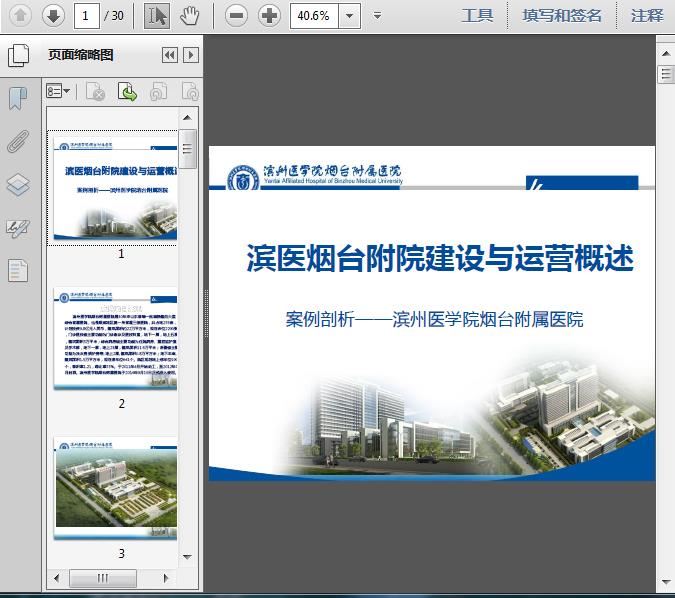Open the document page icon panel in the left sidebar
Image resolution: width=675 pixels, height=598 pixels.
(x=18, y=271)
